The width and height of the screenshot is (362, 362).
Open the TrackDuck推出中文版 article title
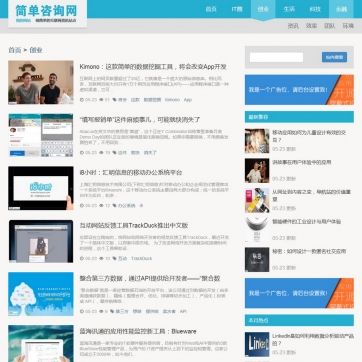pos(134,226)
